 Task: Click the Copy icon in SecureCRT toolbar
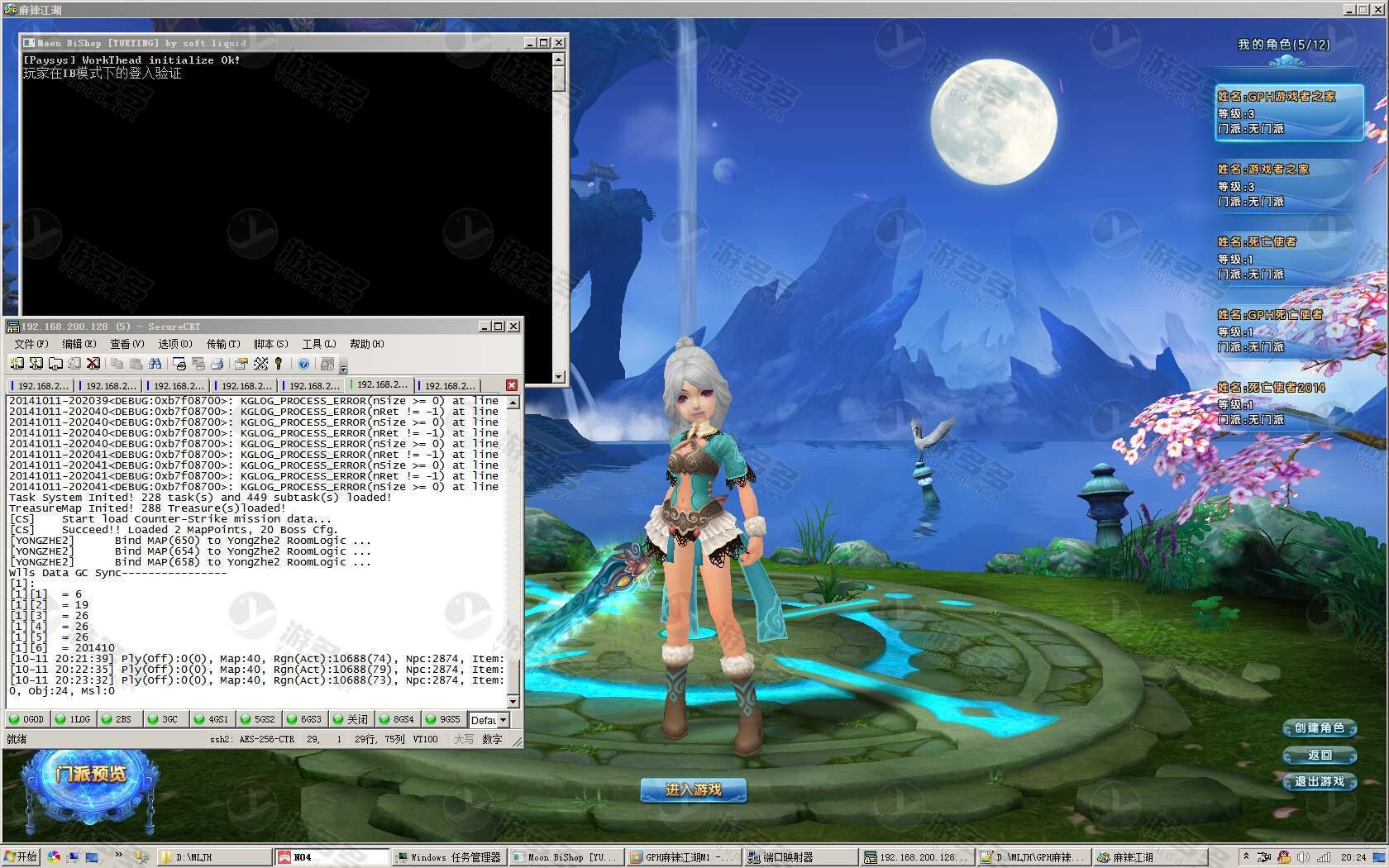click(117, 364)
